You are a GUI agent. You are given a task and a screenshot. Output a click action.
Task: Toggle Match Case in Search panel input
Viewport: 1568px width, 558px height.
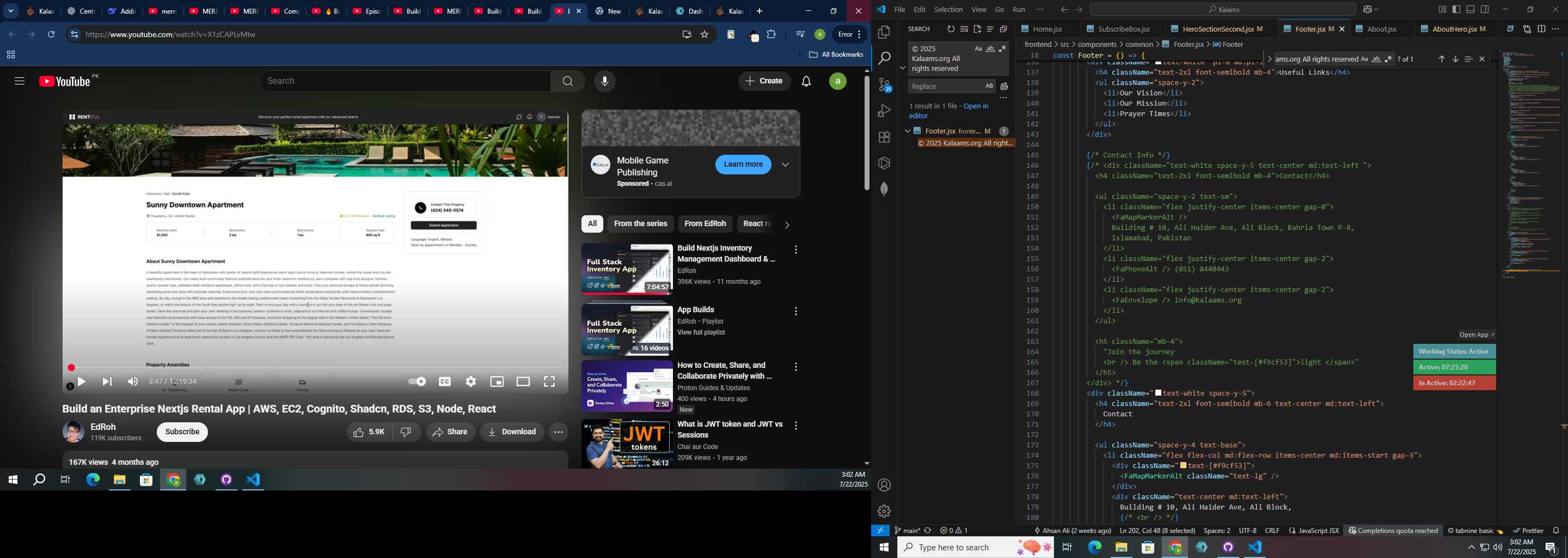978,50
